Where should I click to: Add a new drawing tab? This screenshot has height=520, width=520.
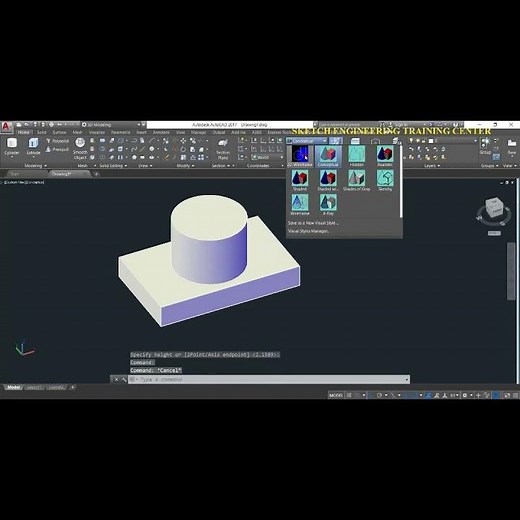click(96, 174)
